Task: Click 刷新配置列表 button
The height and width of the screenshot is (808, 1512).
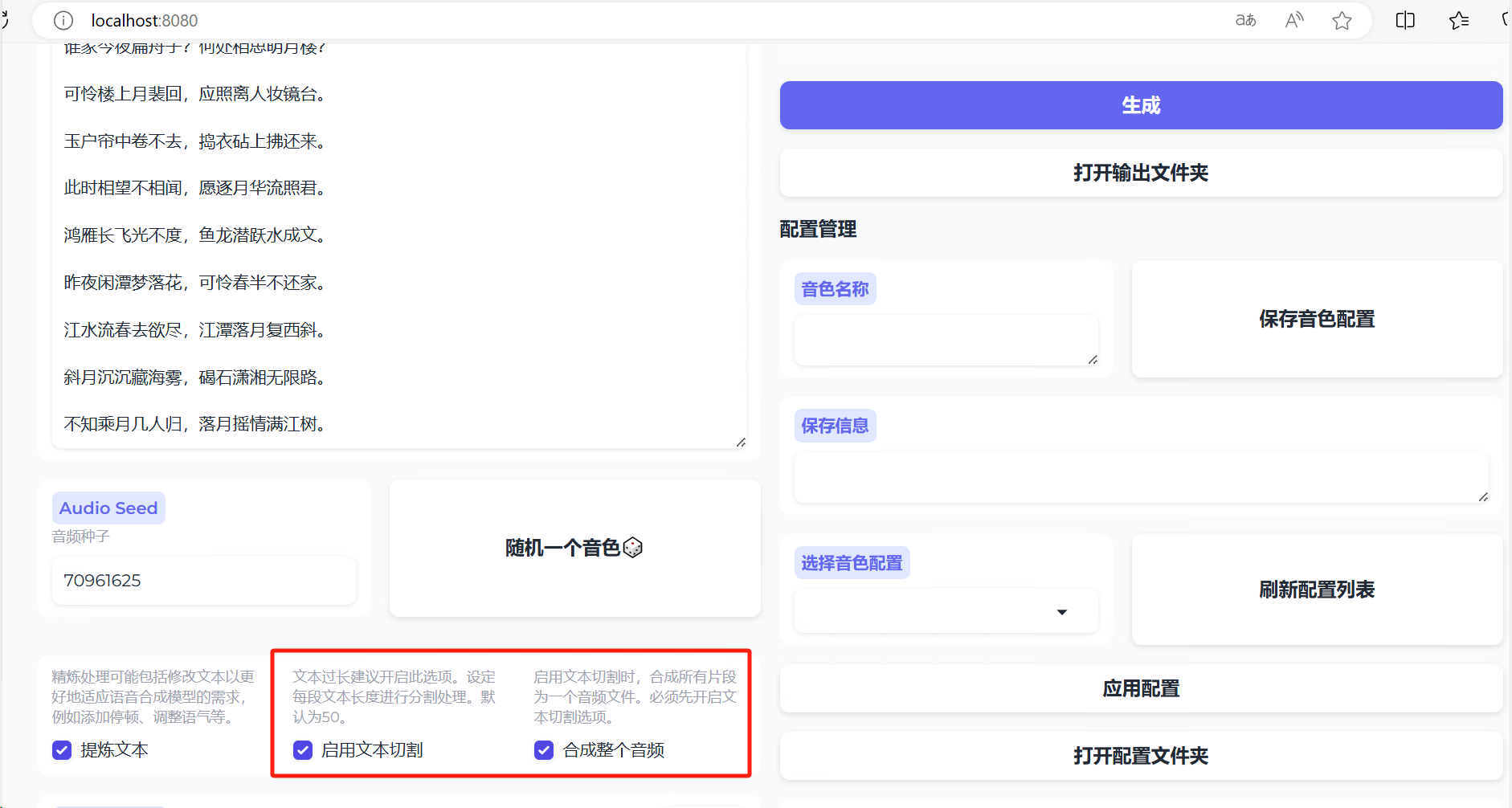Action: 1317,590
